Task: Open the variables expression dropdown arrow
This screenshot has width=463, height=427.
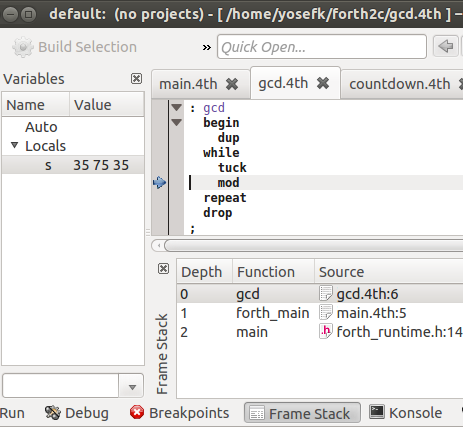Action: tap(132, 387)
